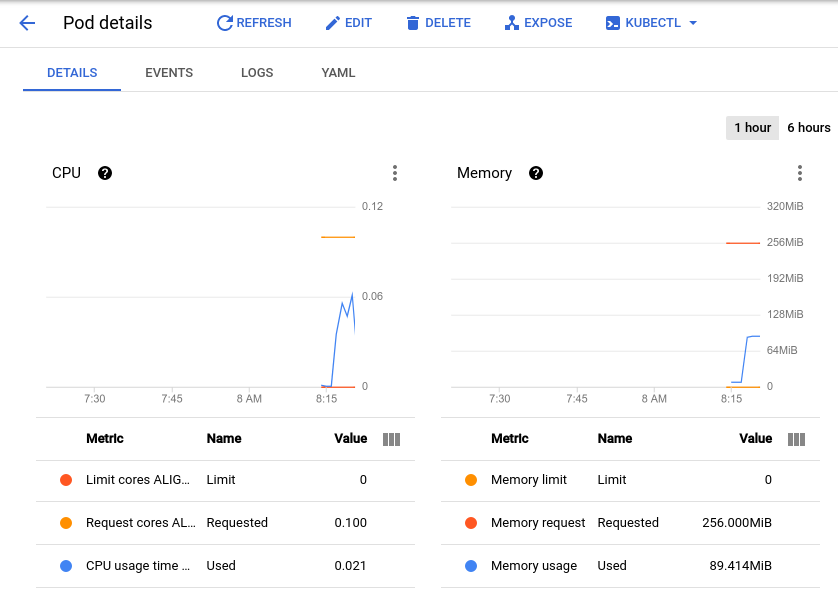The image size is (838, 602).
Task: Open CPU help question mark icon
Action: tap(105, 173)
